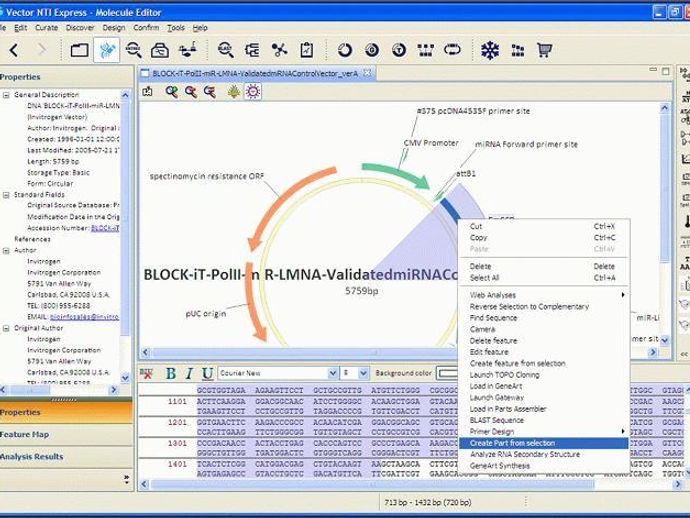Click the Background color swatch

[x=447, y=373]
